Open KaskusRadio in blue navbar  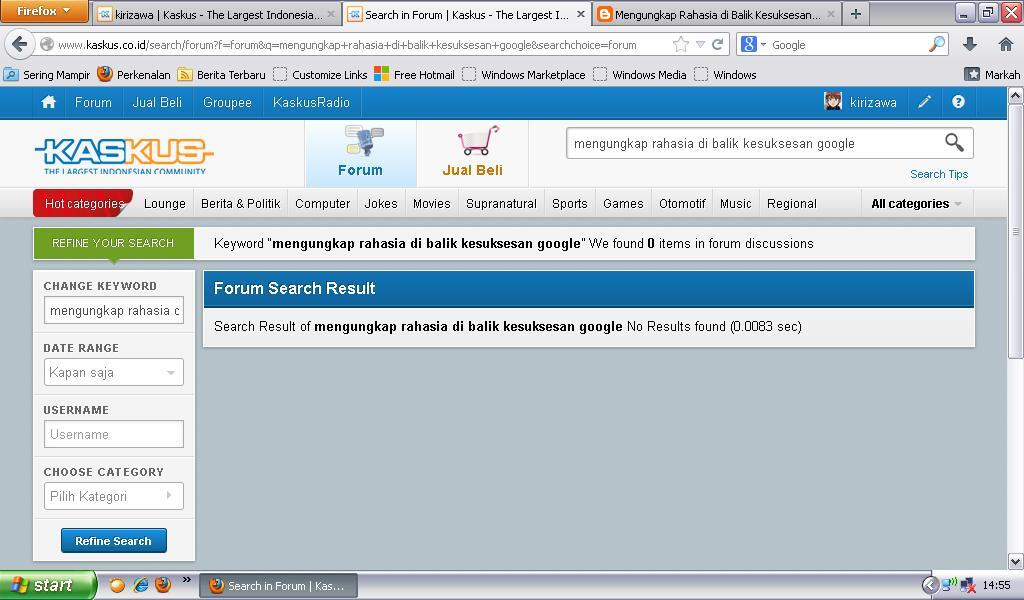312,103
